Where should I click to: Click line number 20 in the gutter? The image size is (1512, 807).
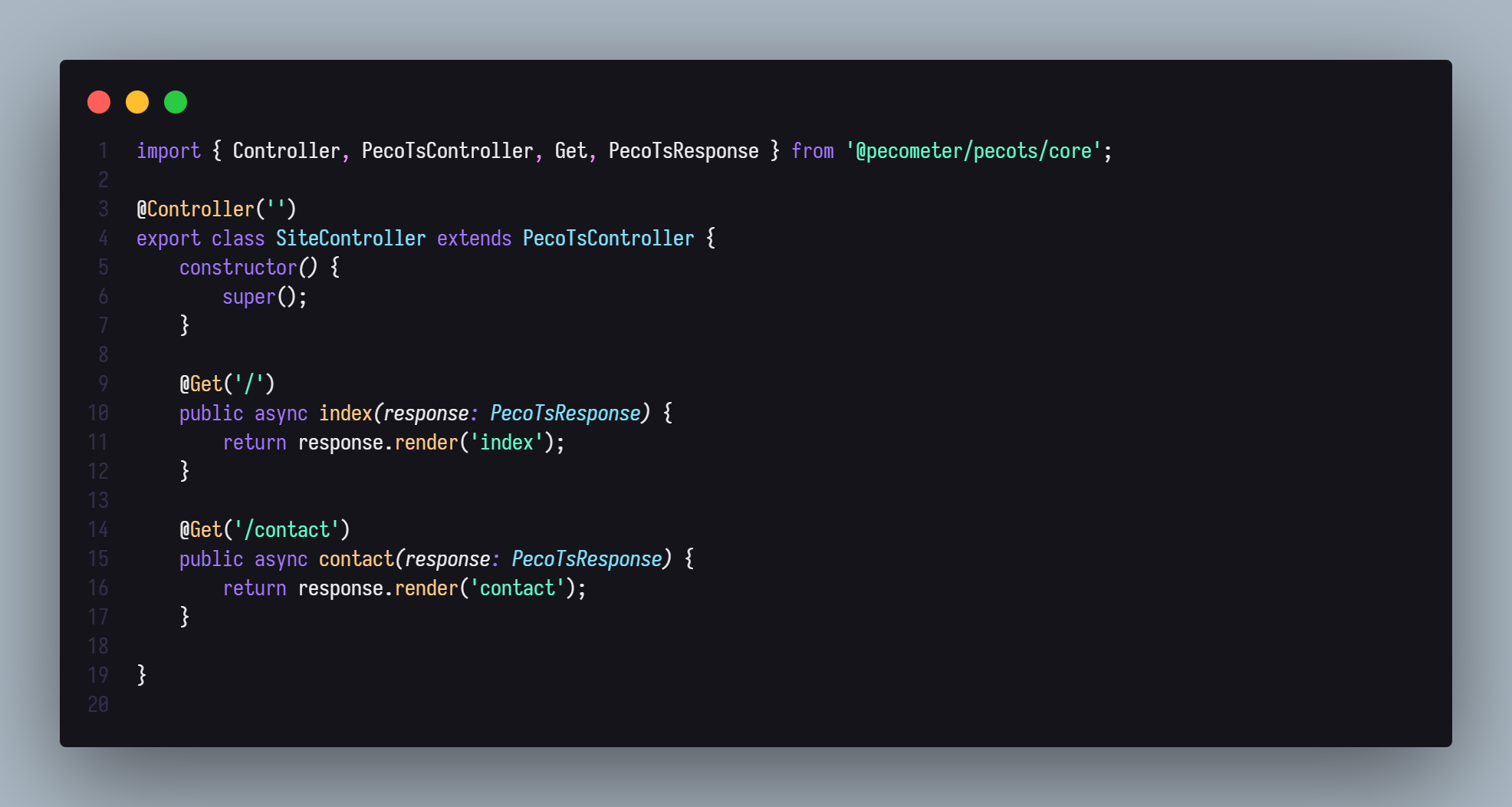tap(98, 705)
